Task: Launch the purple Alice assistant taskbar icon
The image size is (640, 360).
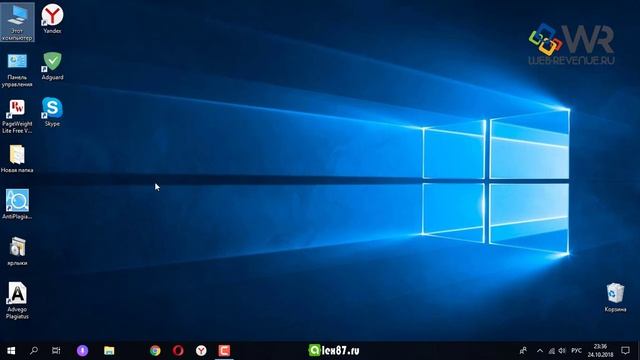Action: (82, 351)
